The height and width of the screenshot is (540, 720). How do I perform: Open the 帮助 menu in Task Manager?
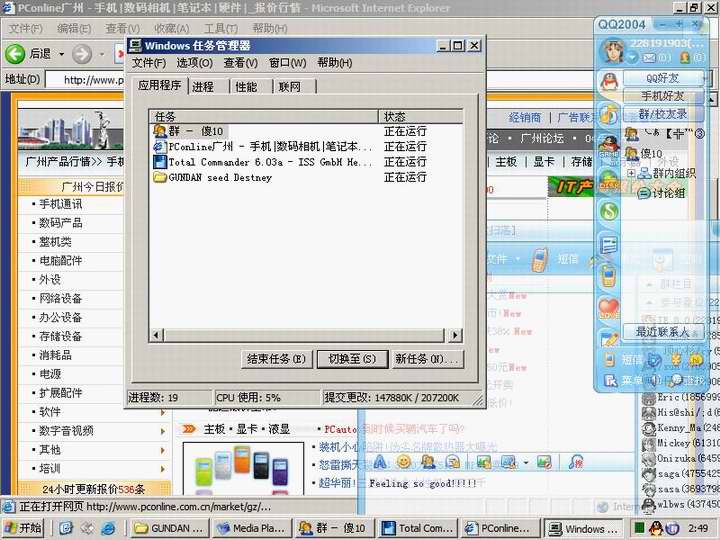click(335, 62)
